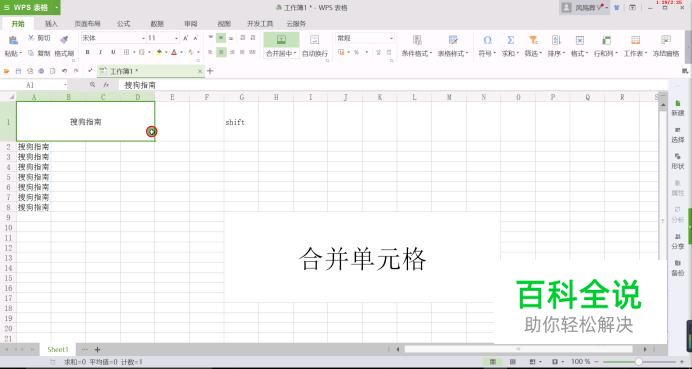The height and width of the screenshot is (369, 692).
Task: Close the 工作簿1 document tab
Action: tap(199, 71)
